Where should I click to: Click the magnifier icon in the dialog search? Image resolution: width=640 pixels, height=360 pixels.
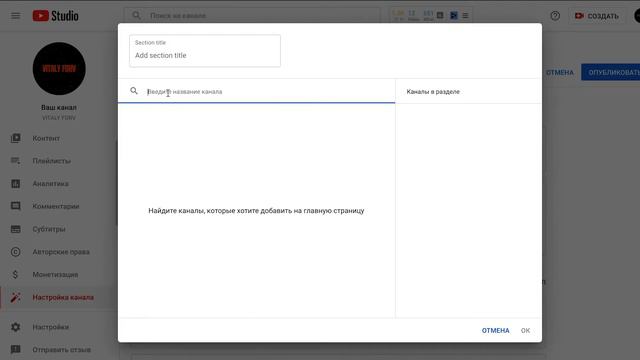[x=134, y=91]
